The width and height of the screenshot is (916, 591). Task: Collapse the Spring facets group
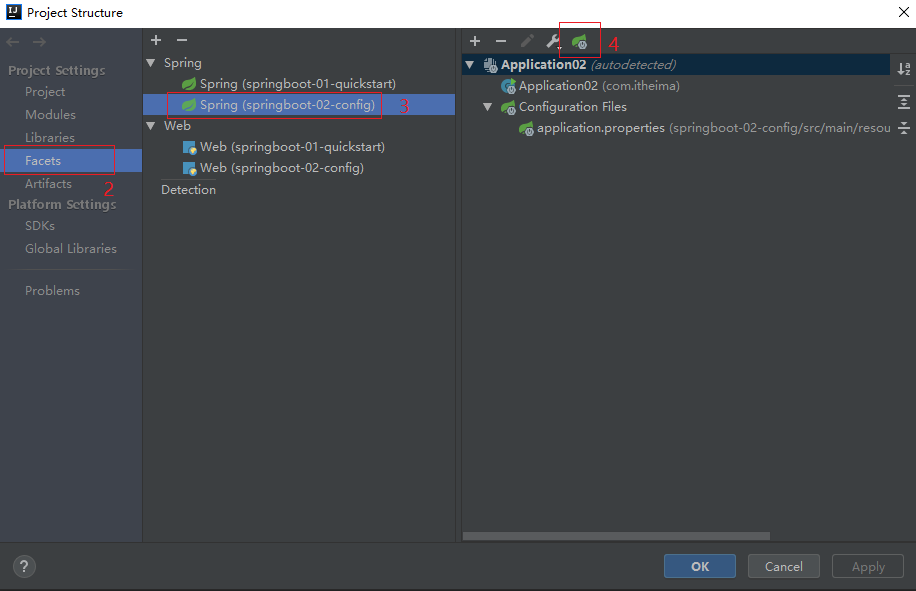(152, 63)
